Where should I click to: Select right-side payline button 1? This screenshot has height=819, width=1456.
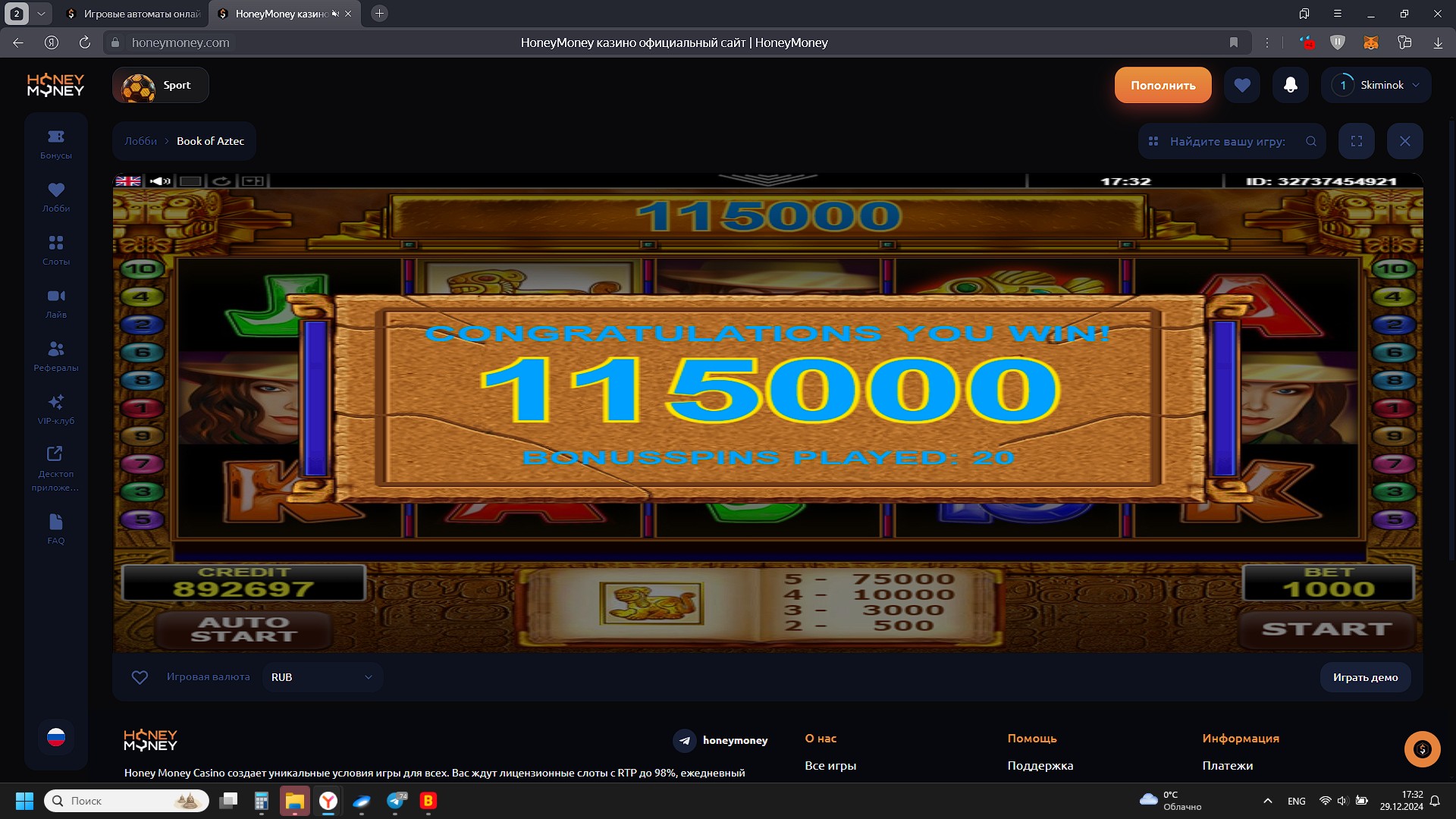point(1394,408)
